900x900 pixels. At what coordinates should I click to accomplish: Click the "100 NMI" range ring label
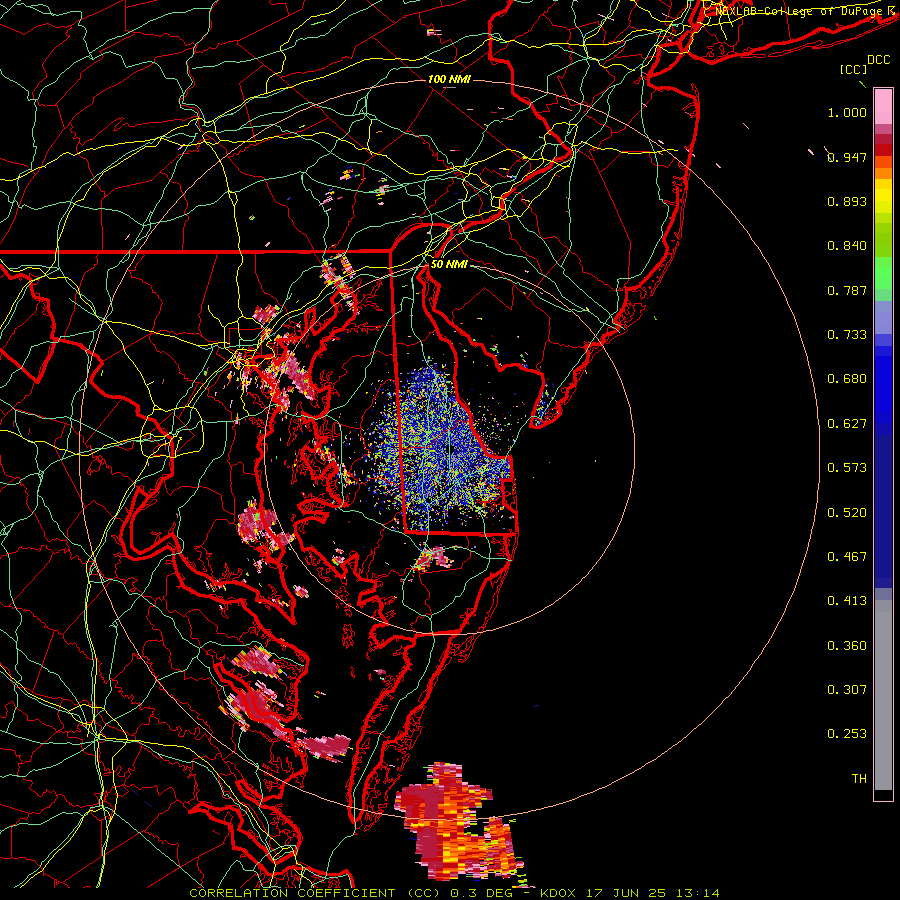click(x=449, y=79)
